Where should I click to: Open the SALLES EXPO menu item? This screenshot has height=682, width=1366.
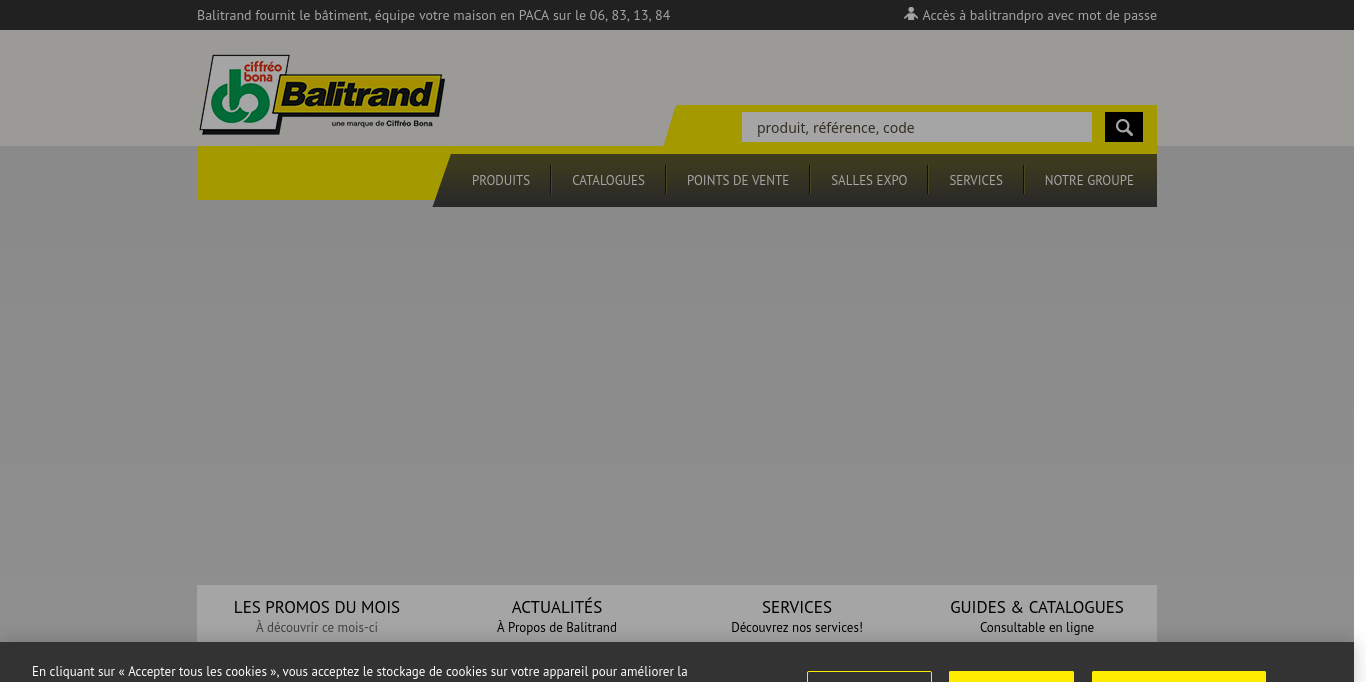869,180
